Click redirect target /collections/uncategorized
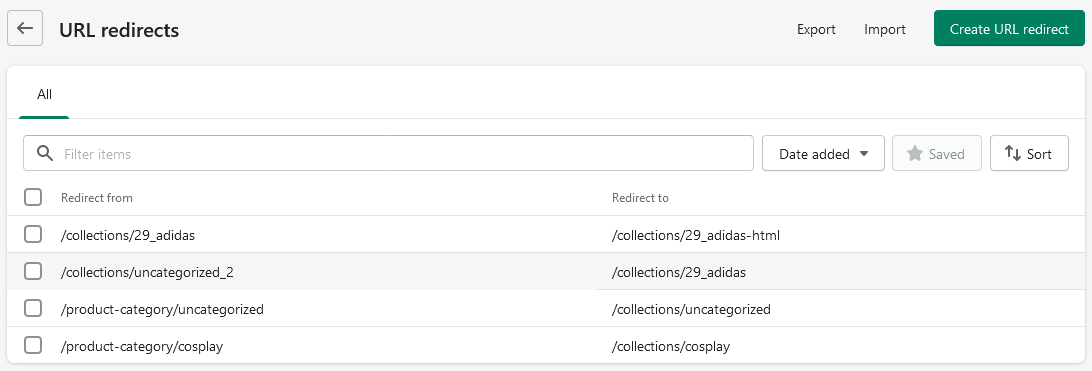This screenshot has width=1092, height=371. (691, 309)
